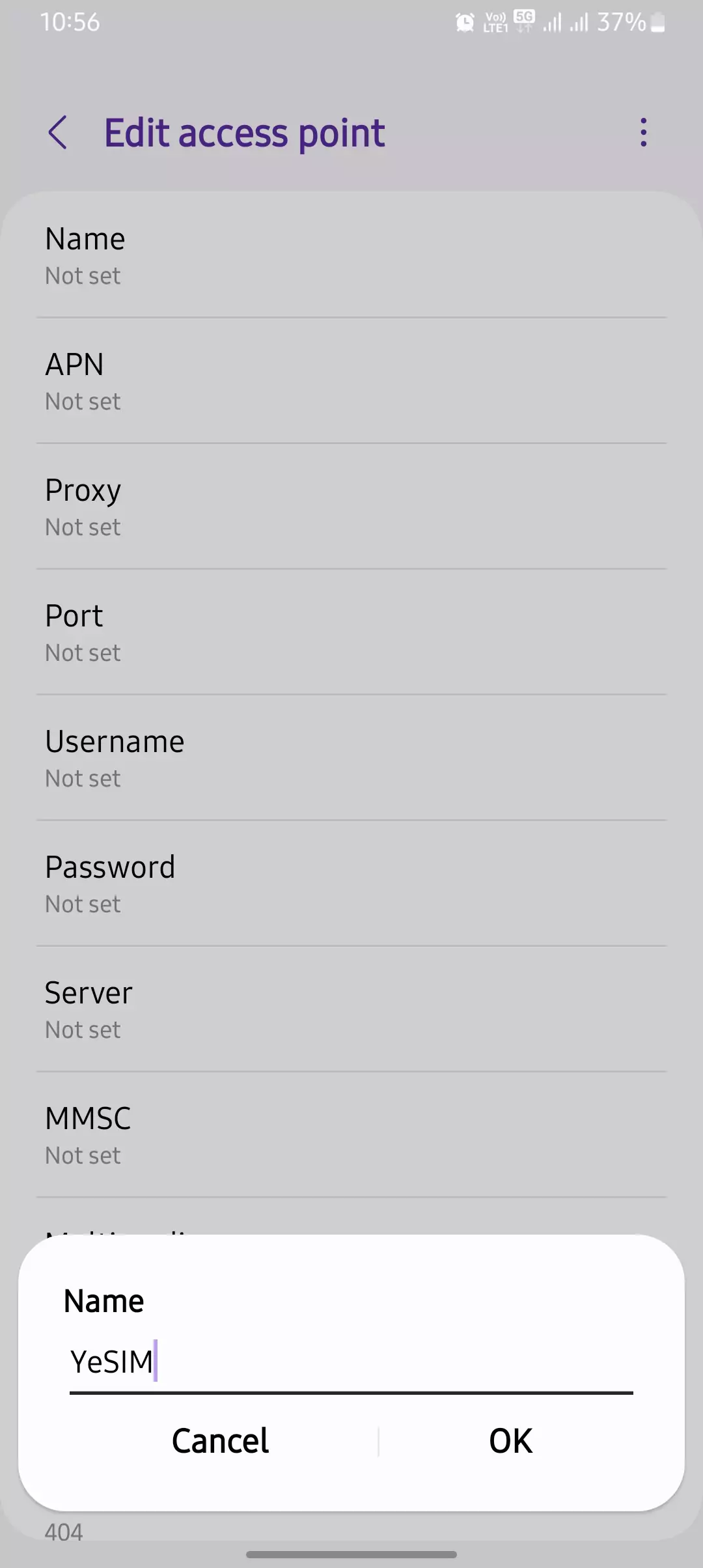The width and height of the screenshot is (703, 1568).
Task: Tap the clock showing 10:56
Action: click(70, 23)
